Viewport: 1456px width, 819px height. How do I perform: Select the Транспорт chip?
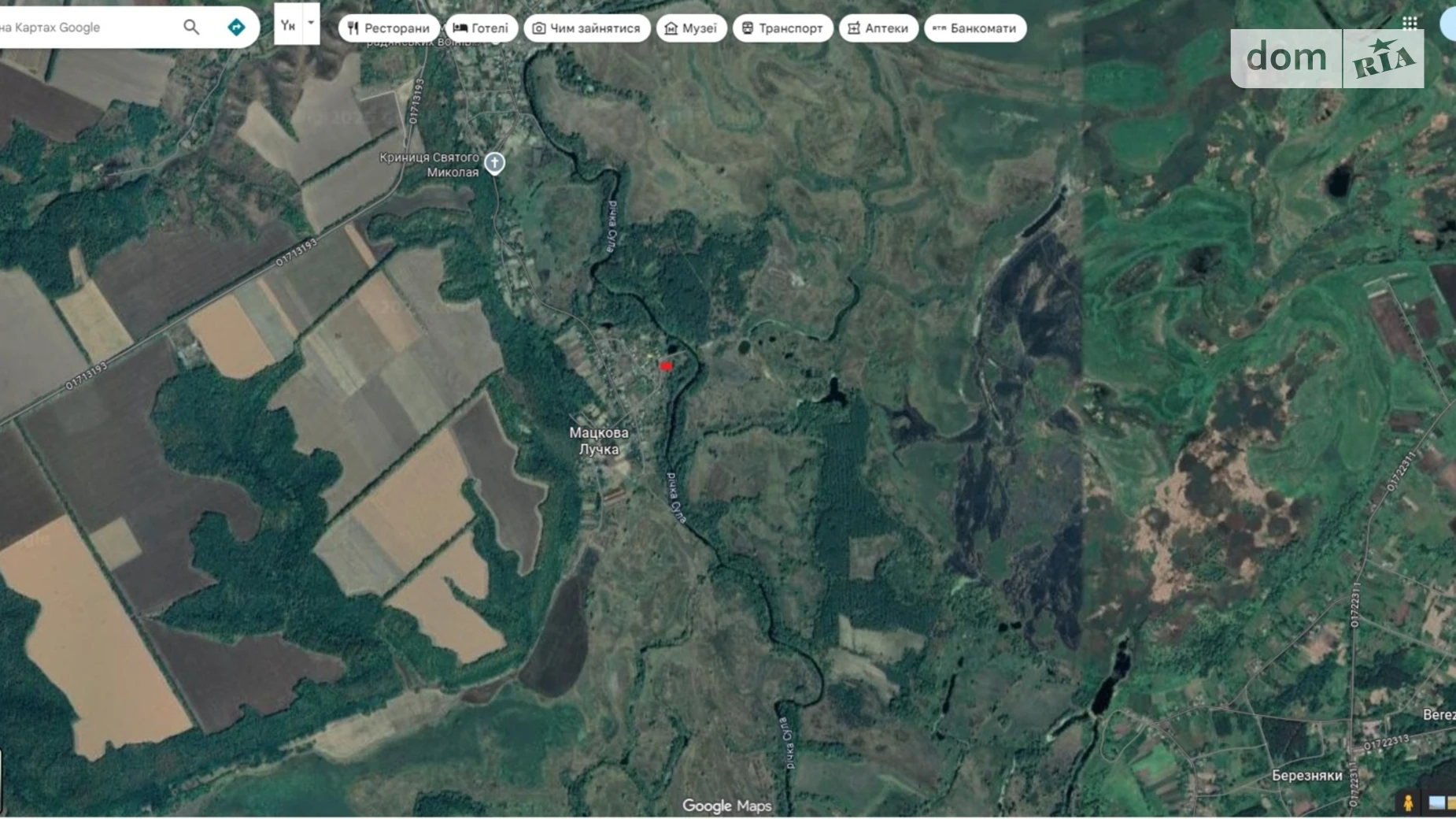[782, 28]
